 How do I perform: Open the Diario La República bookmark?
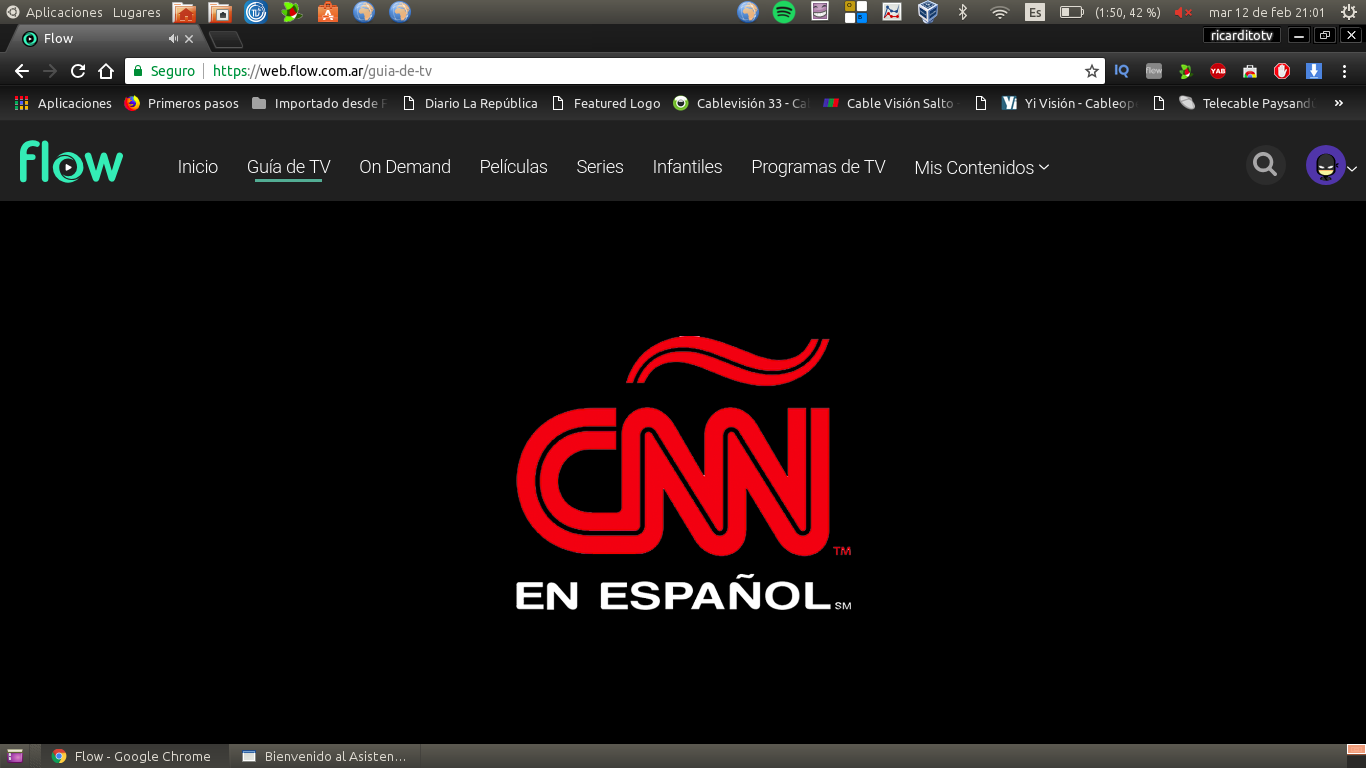[x=469, y=103]
